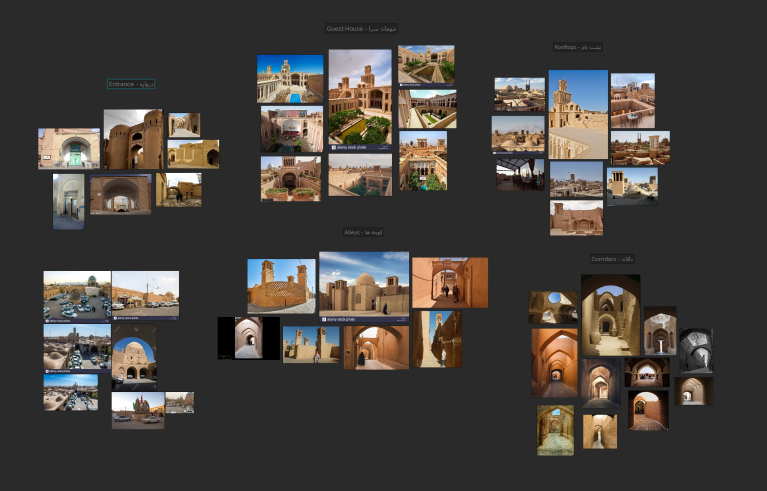Click the black-background archway image
The image size is (767, 491).
pos(248,338)
